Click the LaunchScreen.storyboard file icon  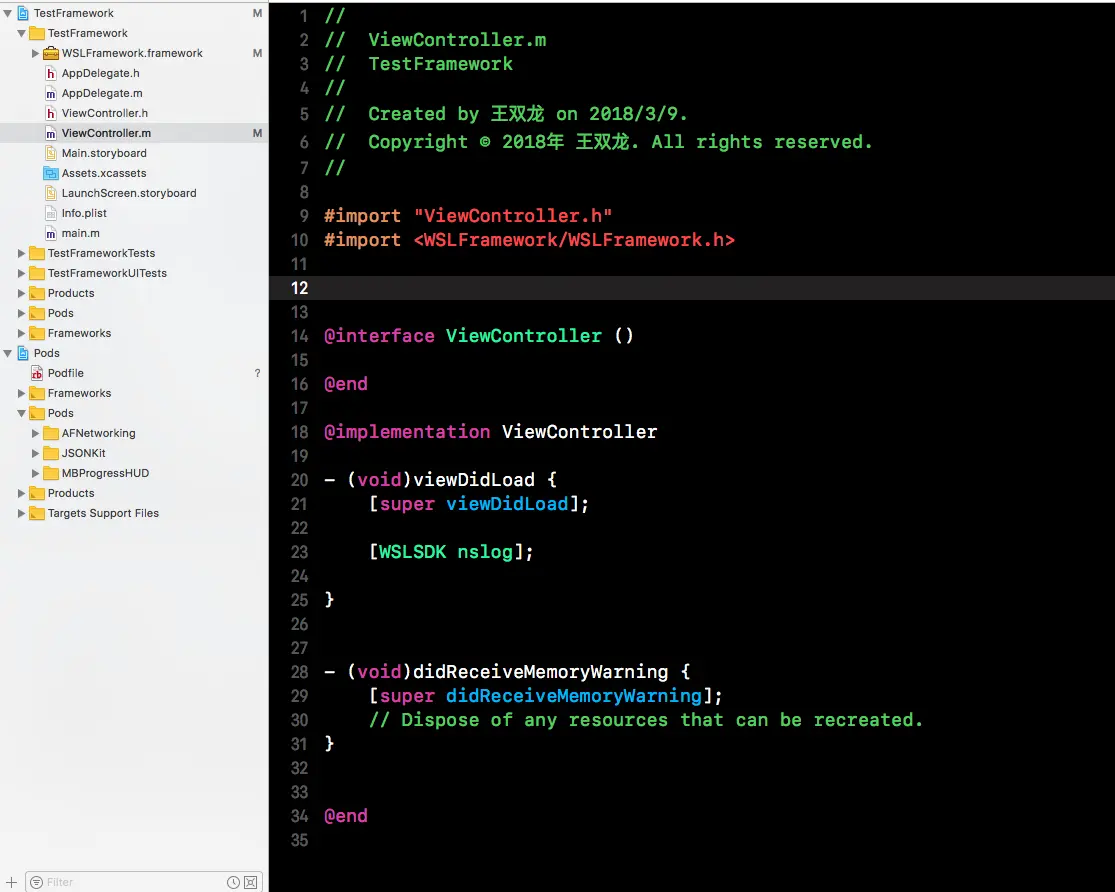tap(50, 193)
